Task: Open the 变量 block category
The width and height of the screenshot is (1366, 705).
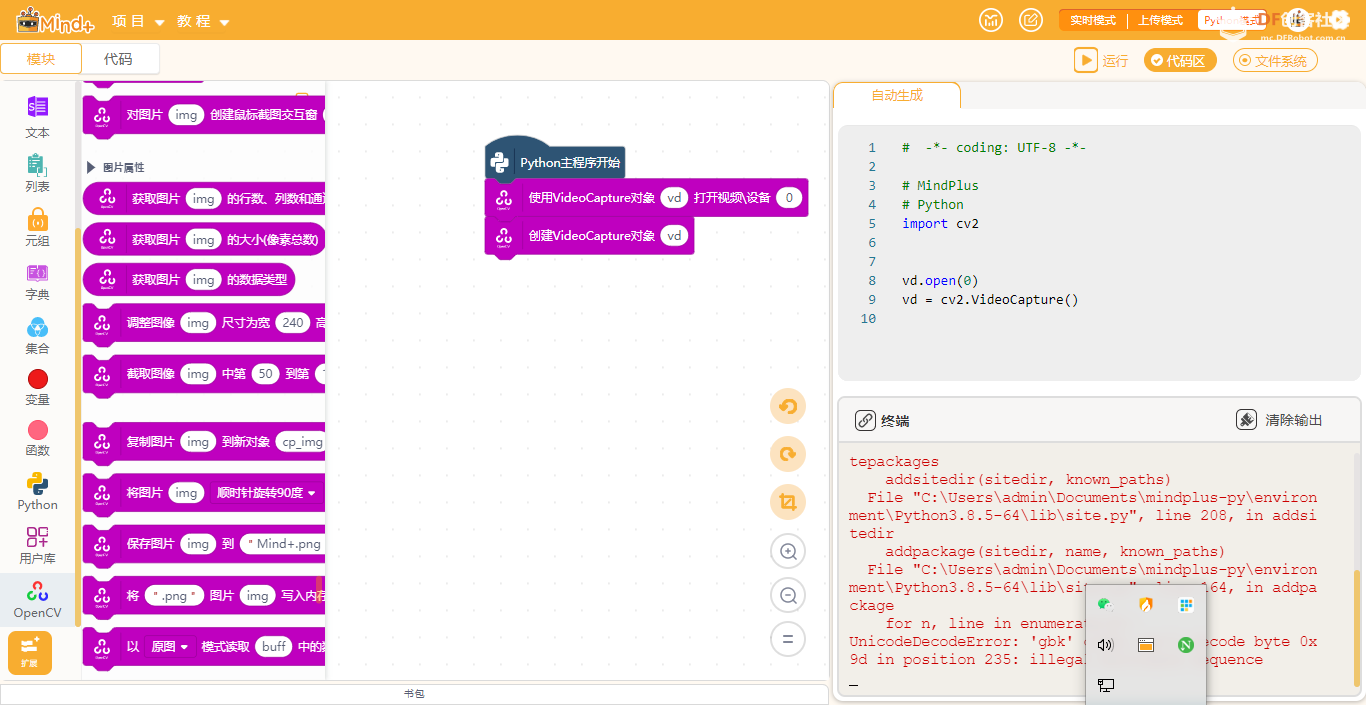Action: (x=37, y=387)
